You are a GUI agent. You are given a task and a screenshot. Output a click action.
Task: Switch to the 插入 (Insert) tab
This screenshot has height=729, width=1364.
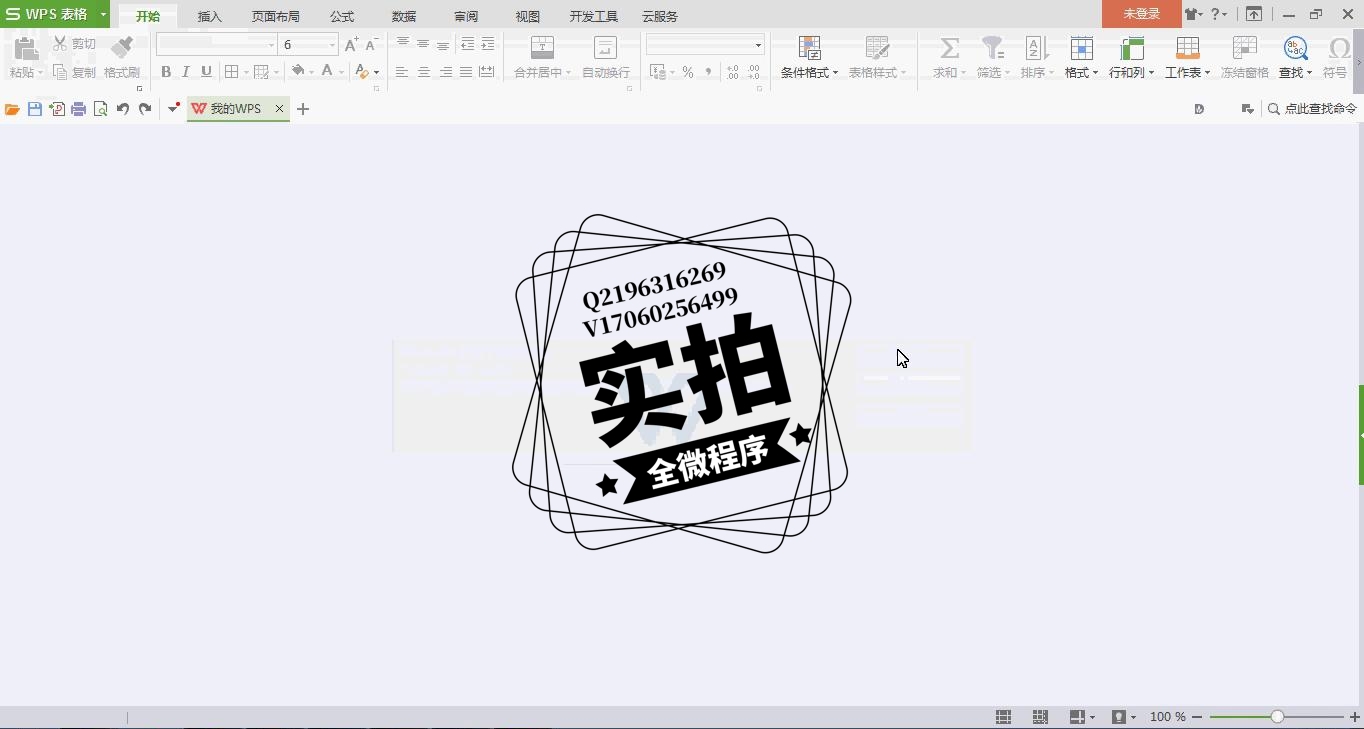[210, 16]
